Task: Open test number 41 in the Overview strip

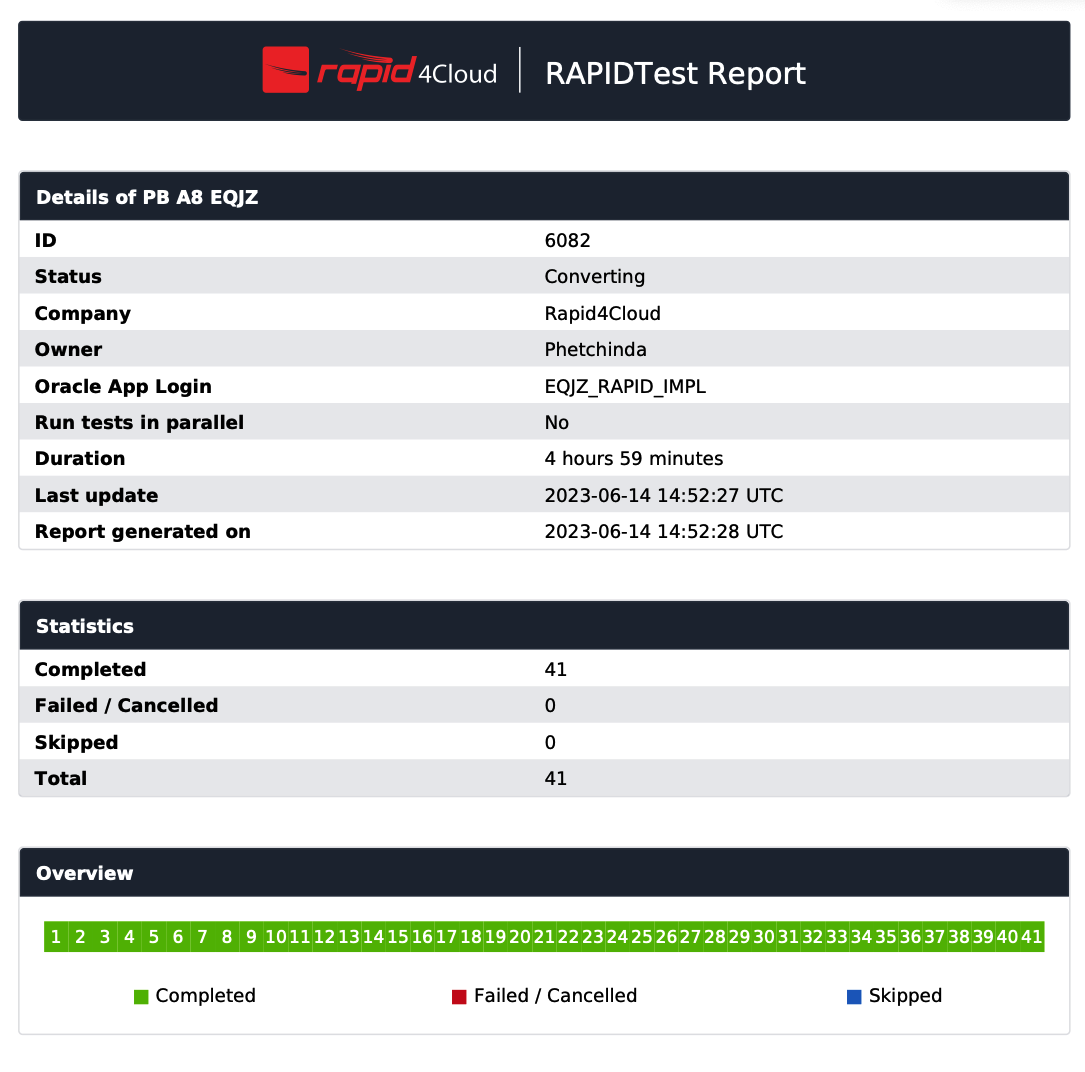Action: pyautogui.click(x=1032, y=936)
